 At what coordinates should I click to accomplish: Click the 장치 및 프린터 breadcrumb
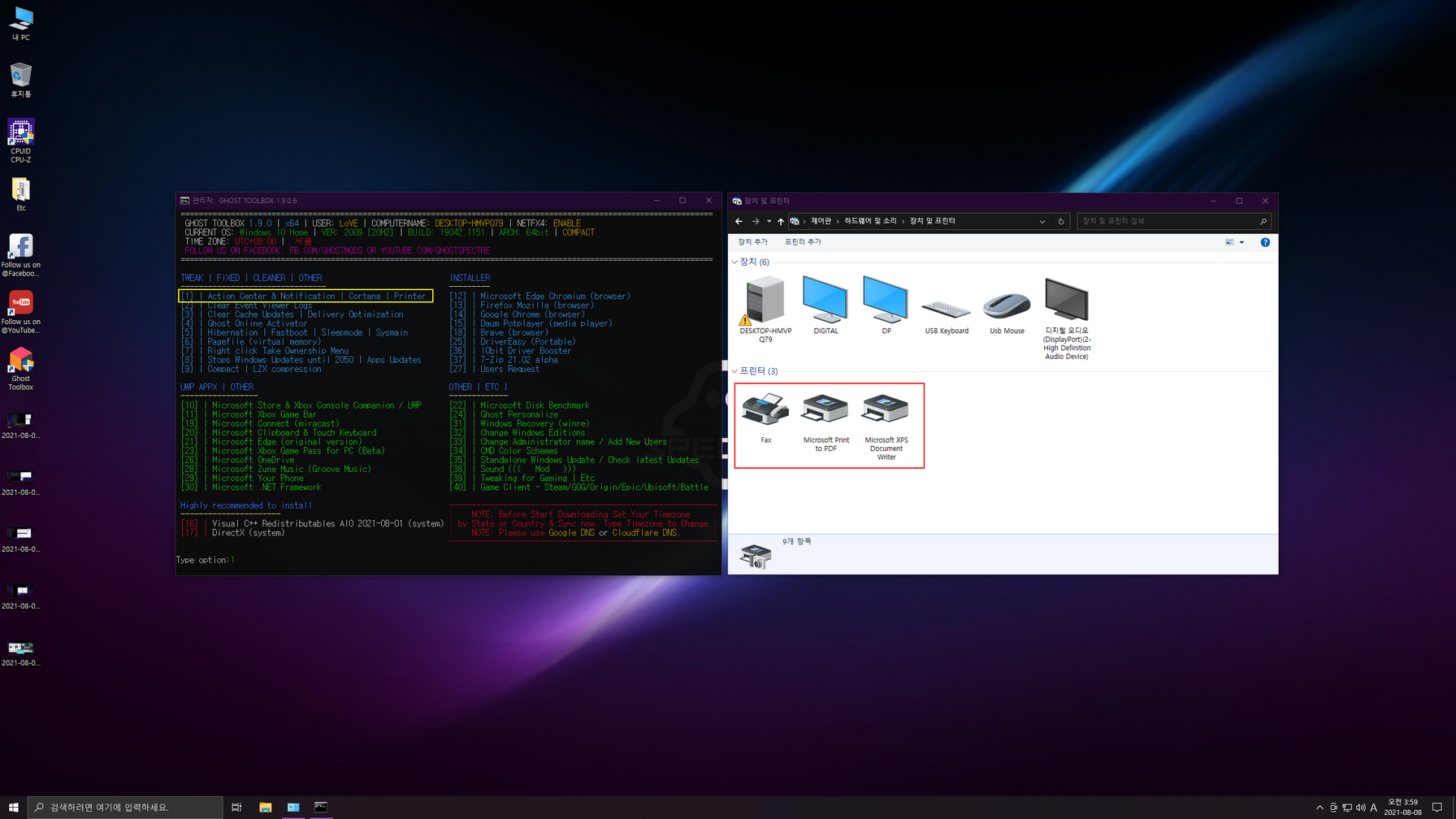click(x=932, y=221)
